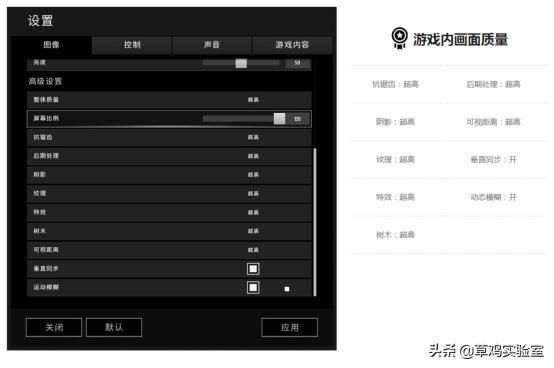554x368 pixels.
Task: Click the 抗锯齿：超高 text in the right summary
Action: 395,84
